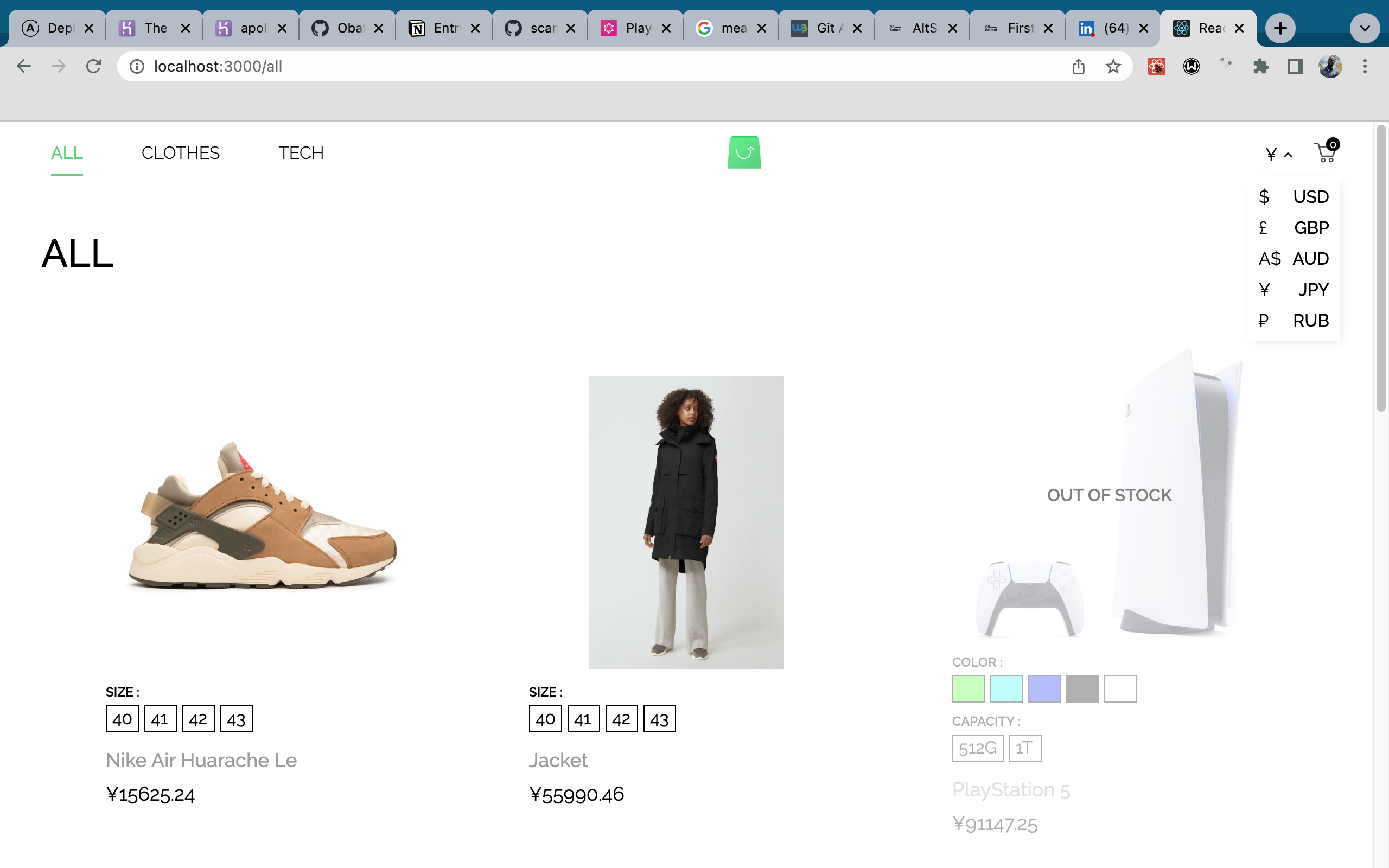Viewport: 1389px width, 868px height.
Task: Choose size 40 for Nike Air Huarache
Action: pos(122,719)
